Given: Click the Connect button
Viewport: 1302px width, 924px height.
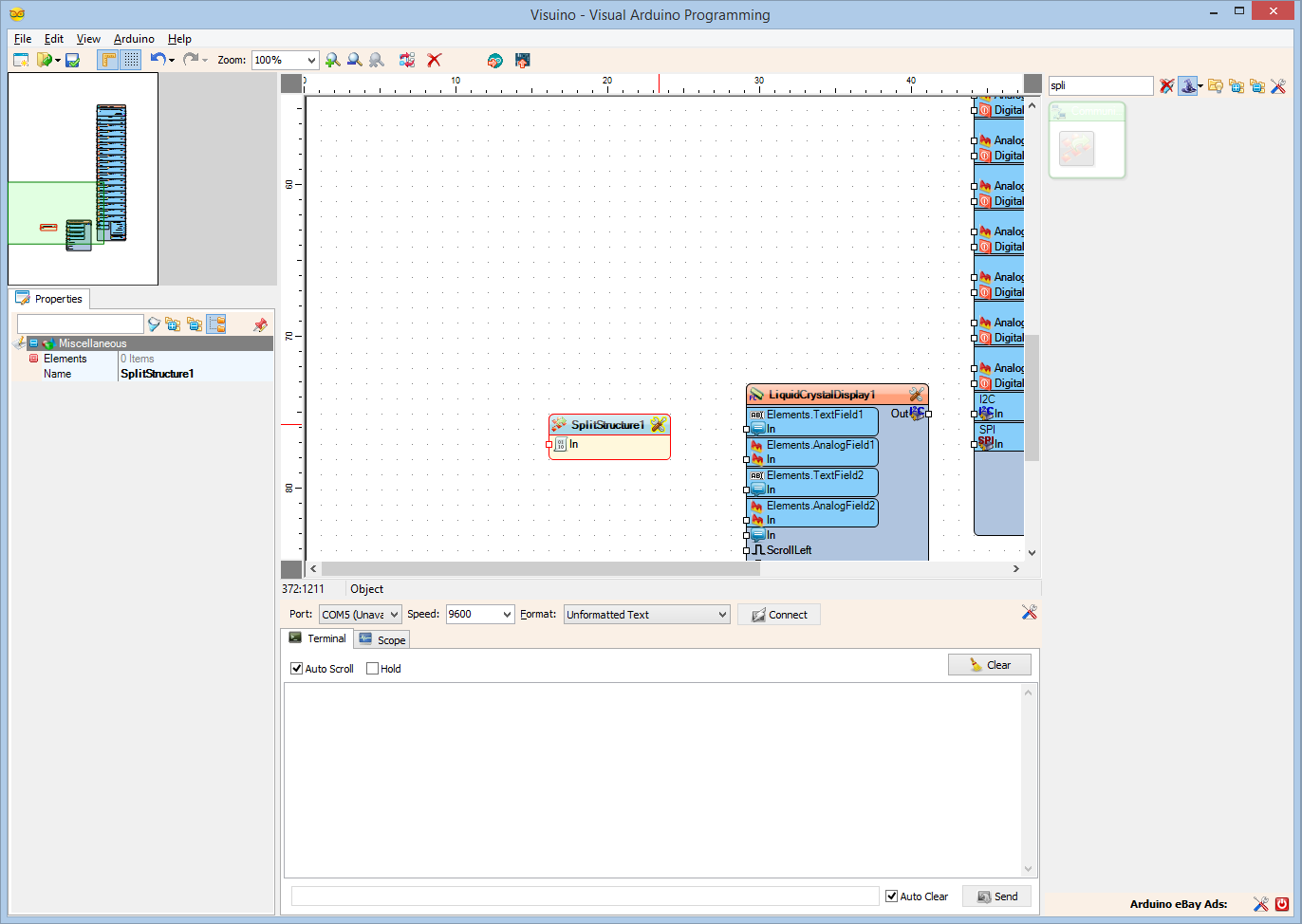Looking at the screenshot, I should (778, 614).
